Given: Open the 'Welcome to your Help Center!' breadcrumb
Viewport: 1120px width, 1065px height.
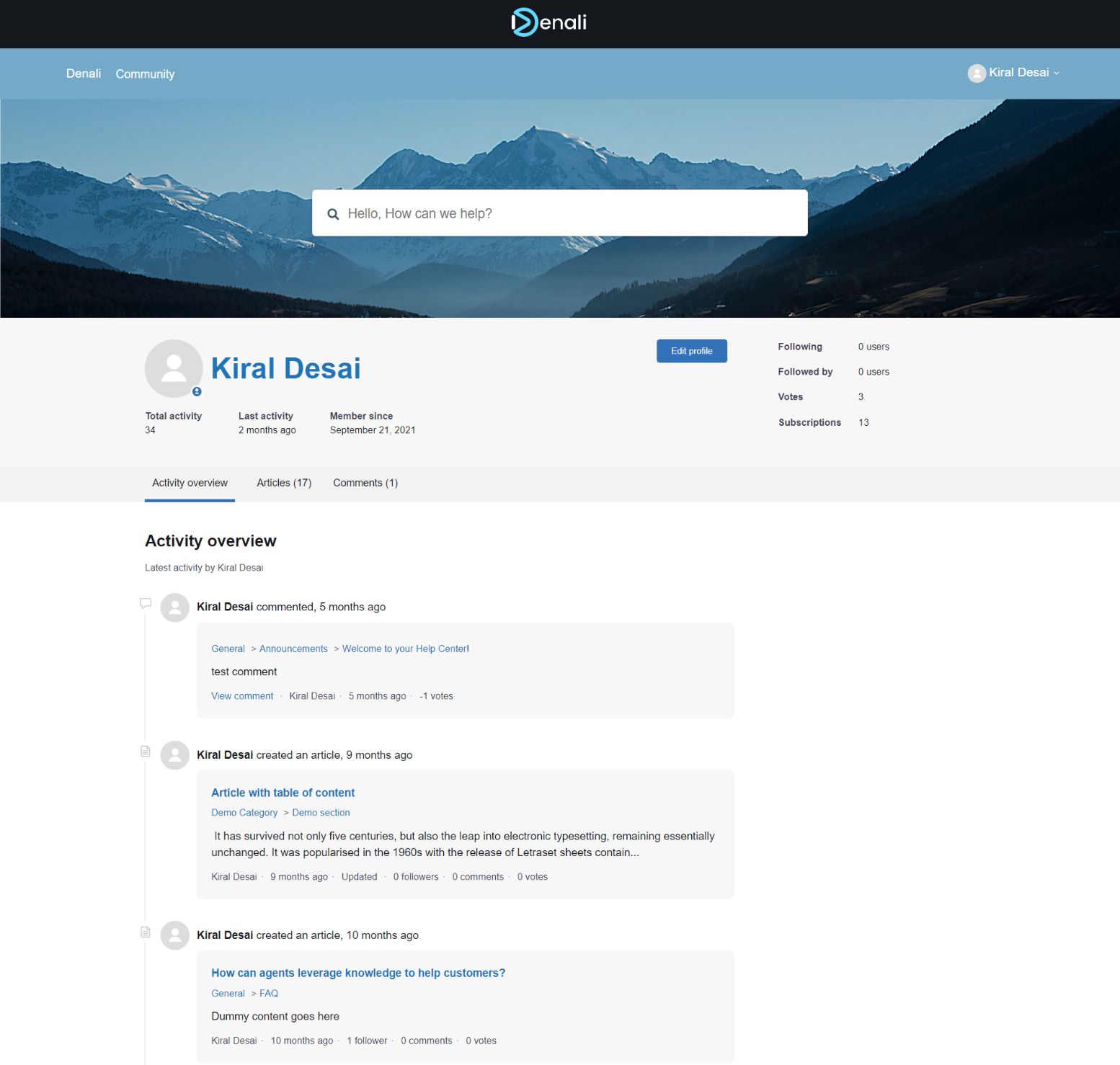Looking at the screenshot, I should click(x=405, y=649).
